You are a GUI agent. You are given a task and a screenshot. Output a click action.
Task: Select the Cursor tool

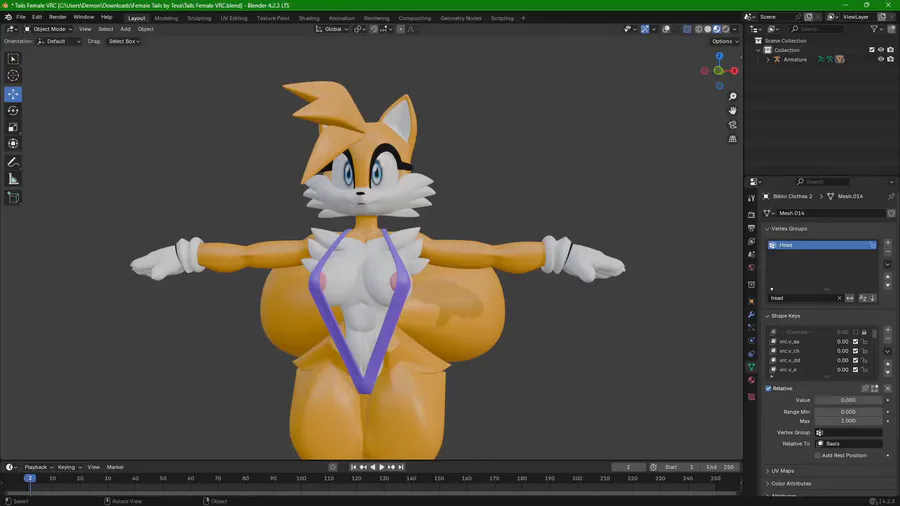click(13, 76)
